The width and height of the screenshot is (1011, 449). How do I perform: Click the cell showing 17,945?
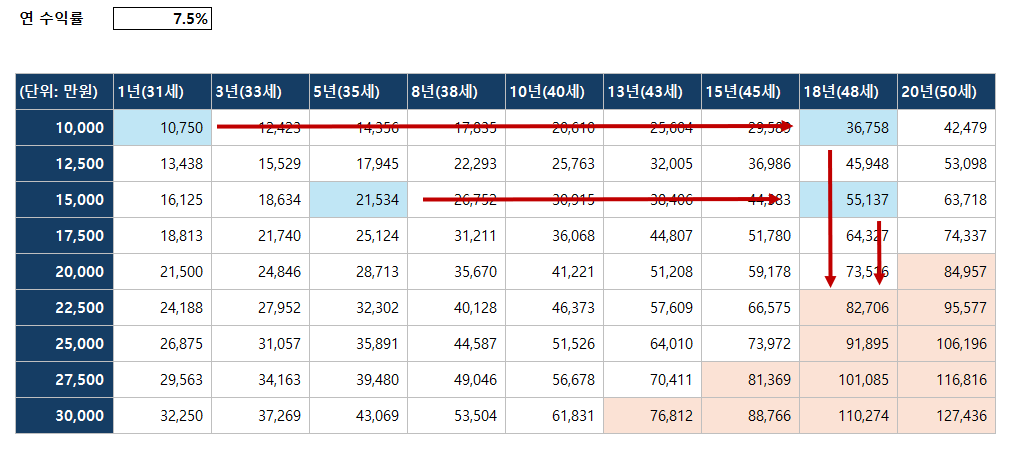click(x=358, y=164)
